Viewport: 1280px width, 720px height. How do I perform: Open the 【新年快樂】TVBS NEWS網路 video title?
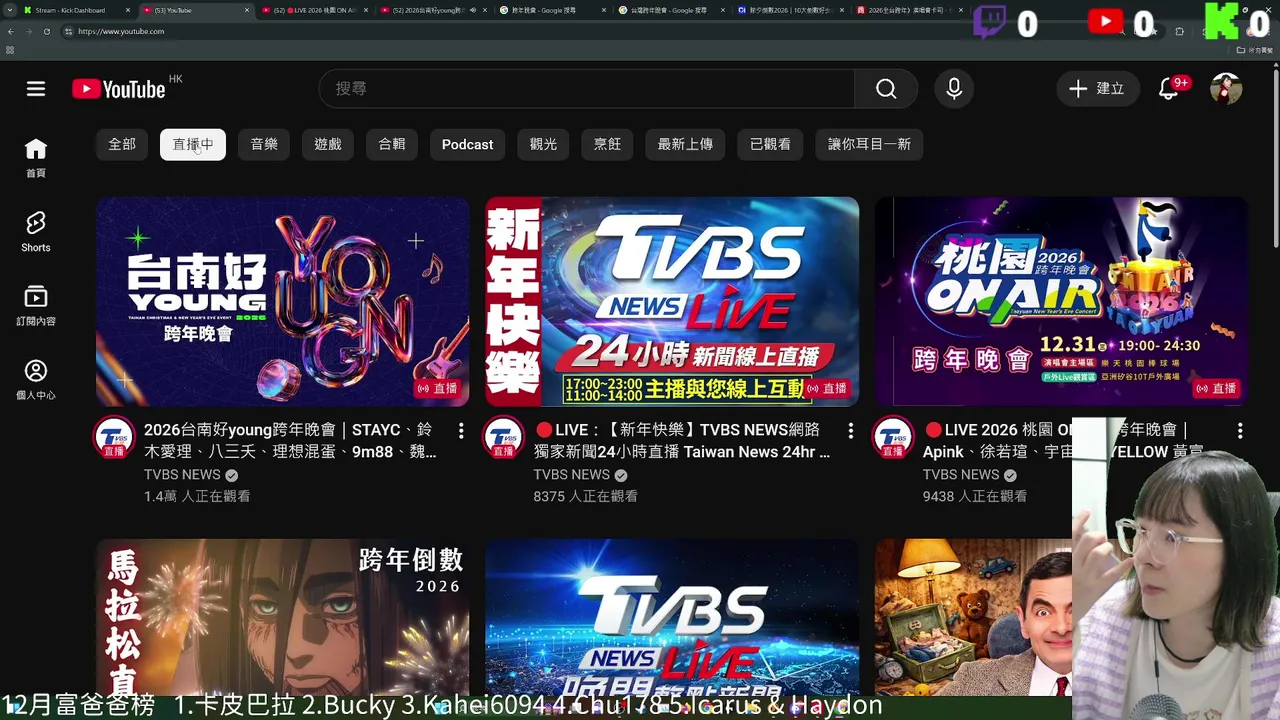[x=682, y=441]
